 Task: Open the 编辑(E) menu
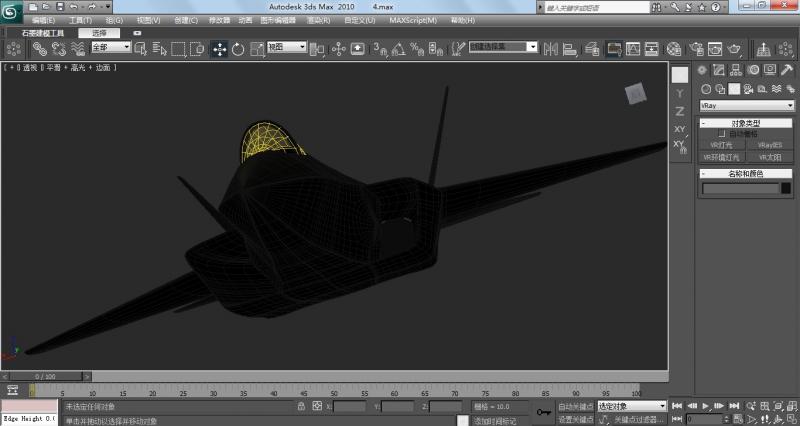43,19
